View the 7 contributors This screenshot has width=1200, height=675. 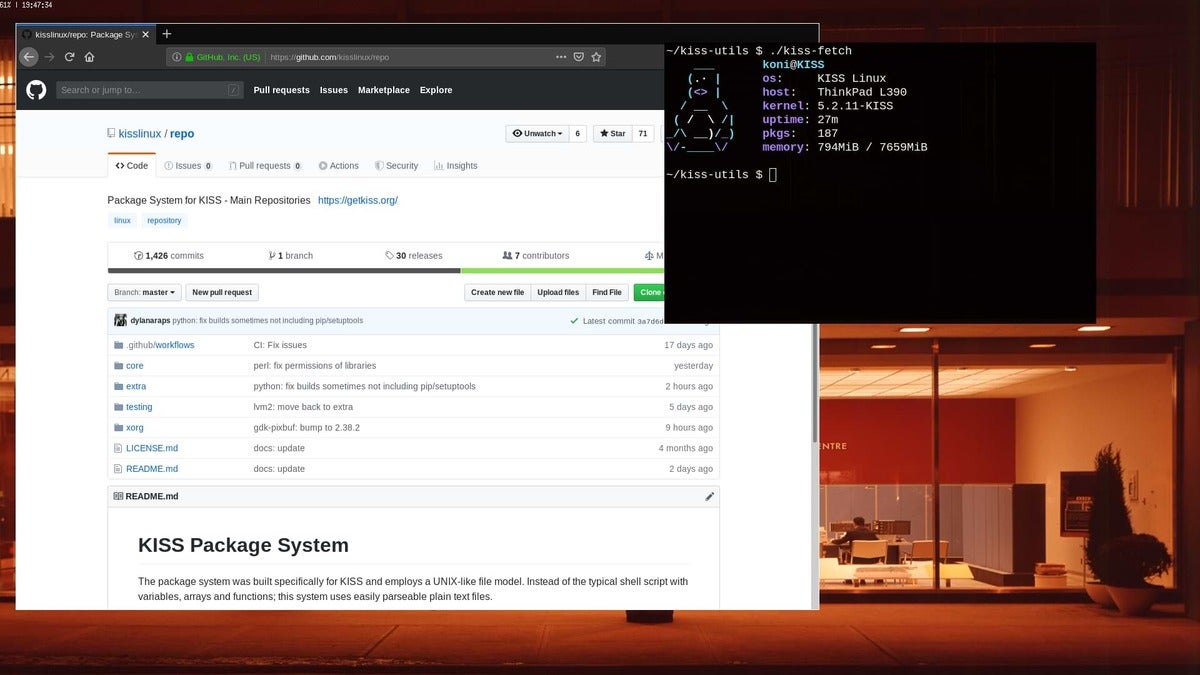point(536,256)
